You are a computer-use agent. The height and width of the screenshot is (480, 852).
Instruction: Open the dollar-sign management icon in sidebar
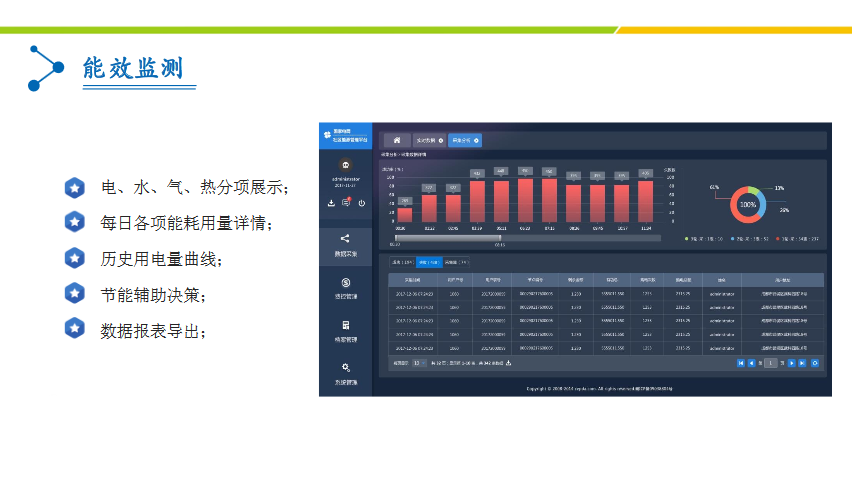click(345, 282)
